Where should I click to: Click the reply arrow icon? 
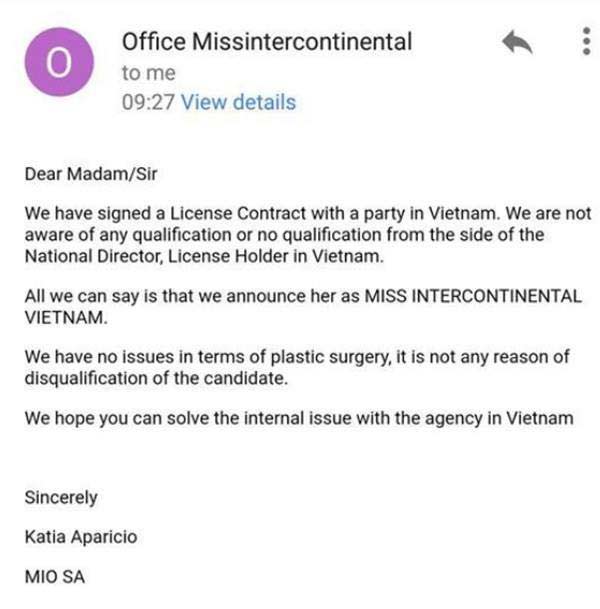click(517, 42)
